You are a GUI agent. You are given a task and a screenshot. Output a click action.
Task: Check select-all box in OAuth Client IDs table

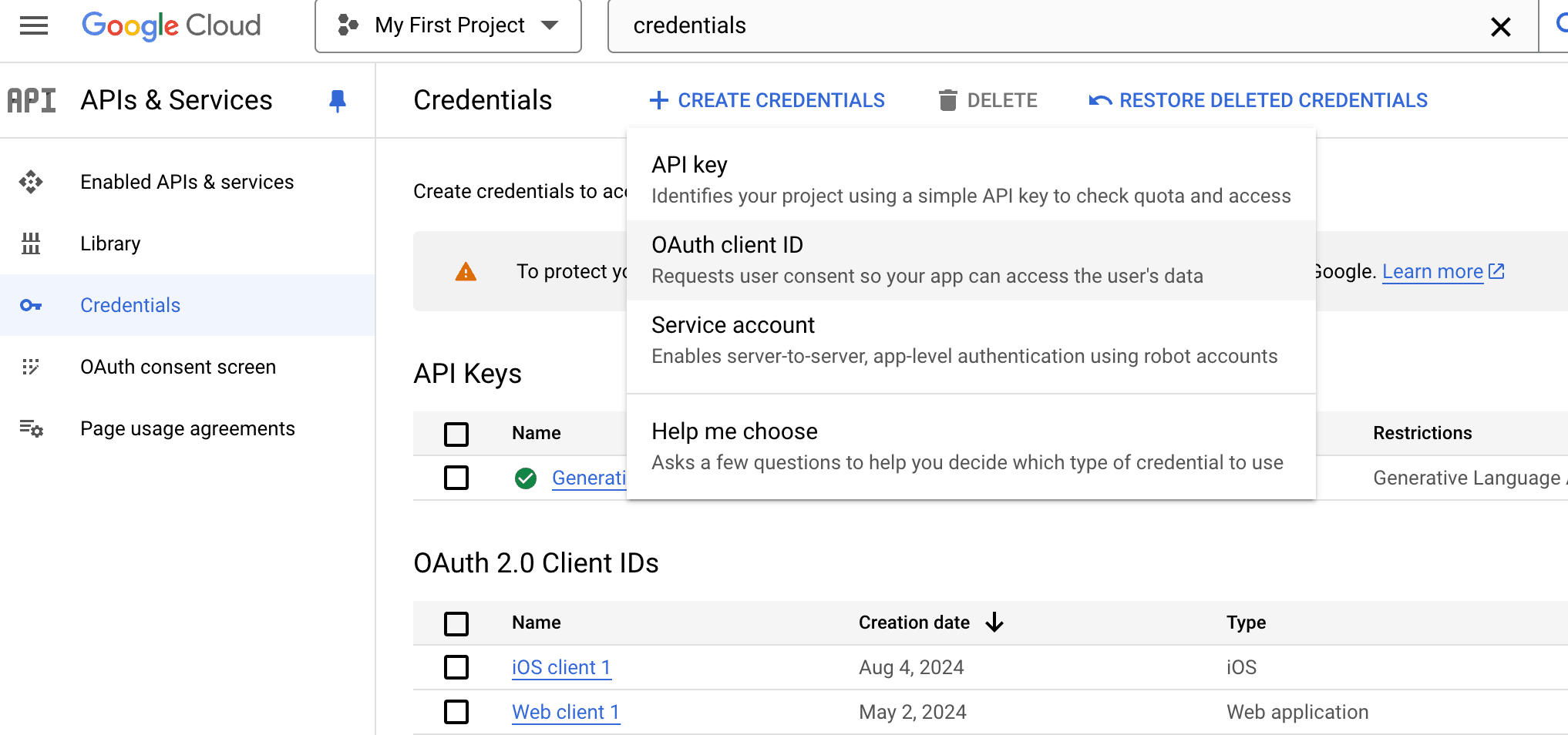pyautogui.click(x=456, y=623)
